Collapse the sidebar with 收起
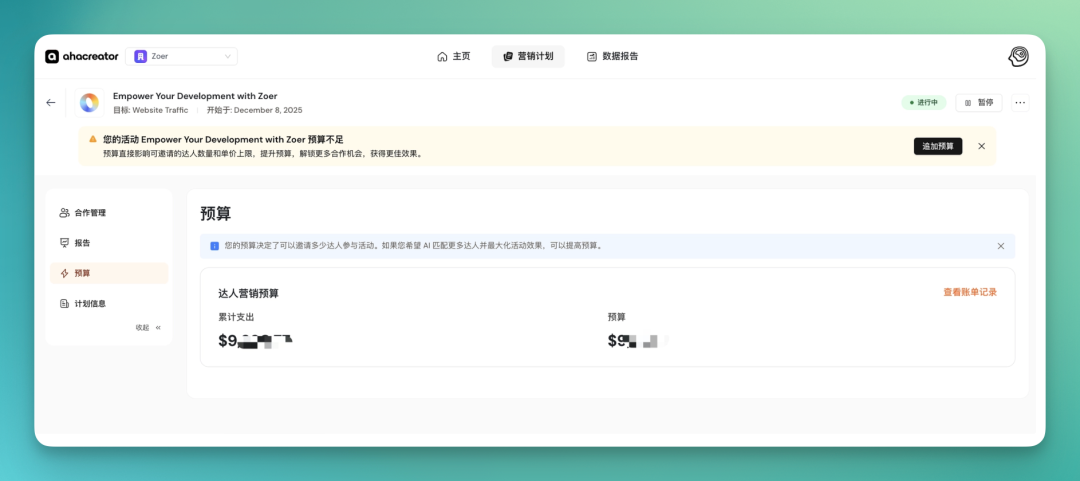 (148, 328)
